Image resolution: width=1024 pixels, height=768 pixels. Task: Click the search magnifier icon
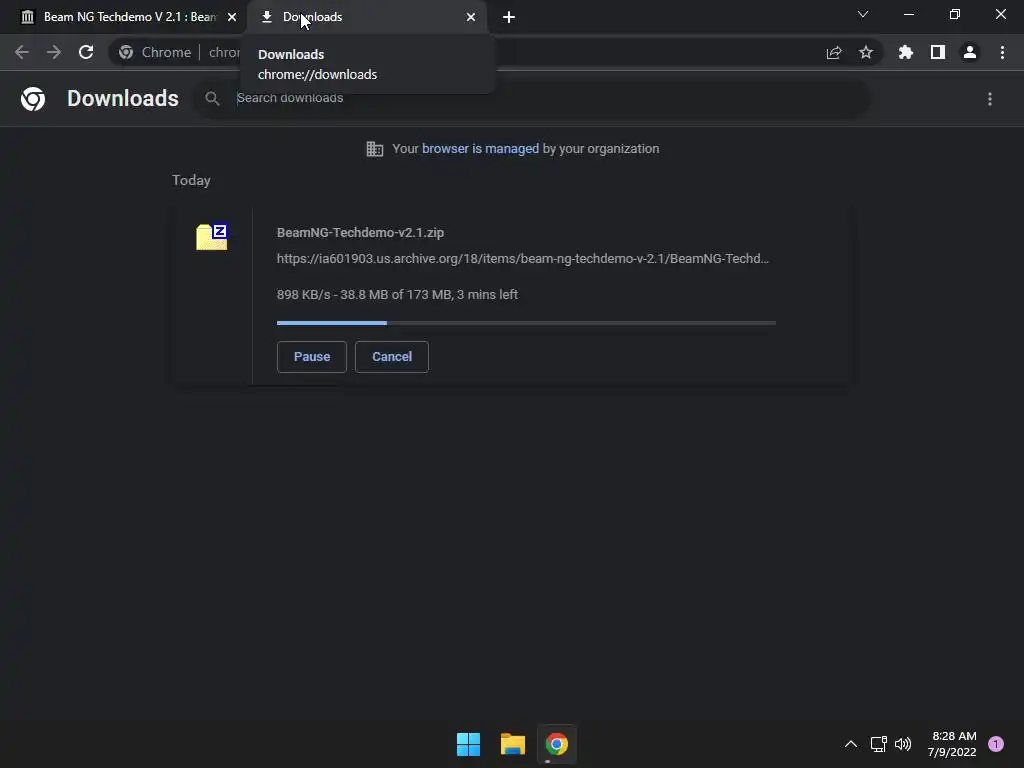[x=212, y=99]
